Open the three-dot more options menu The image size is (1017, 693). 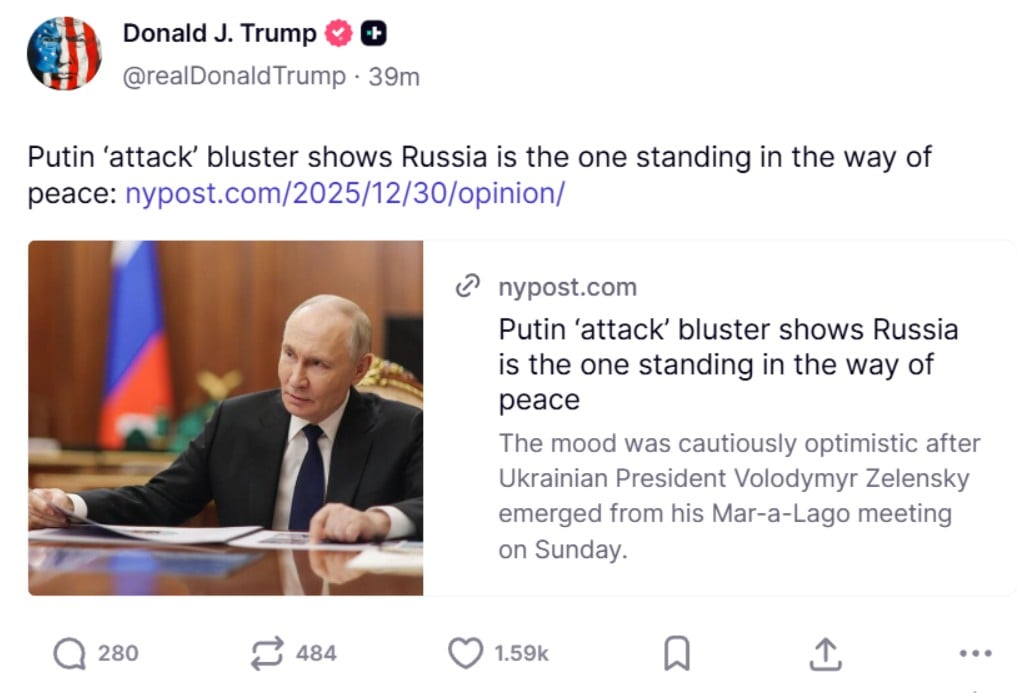[974, 655]
